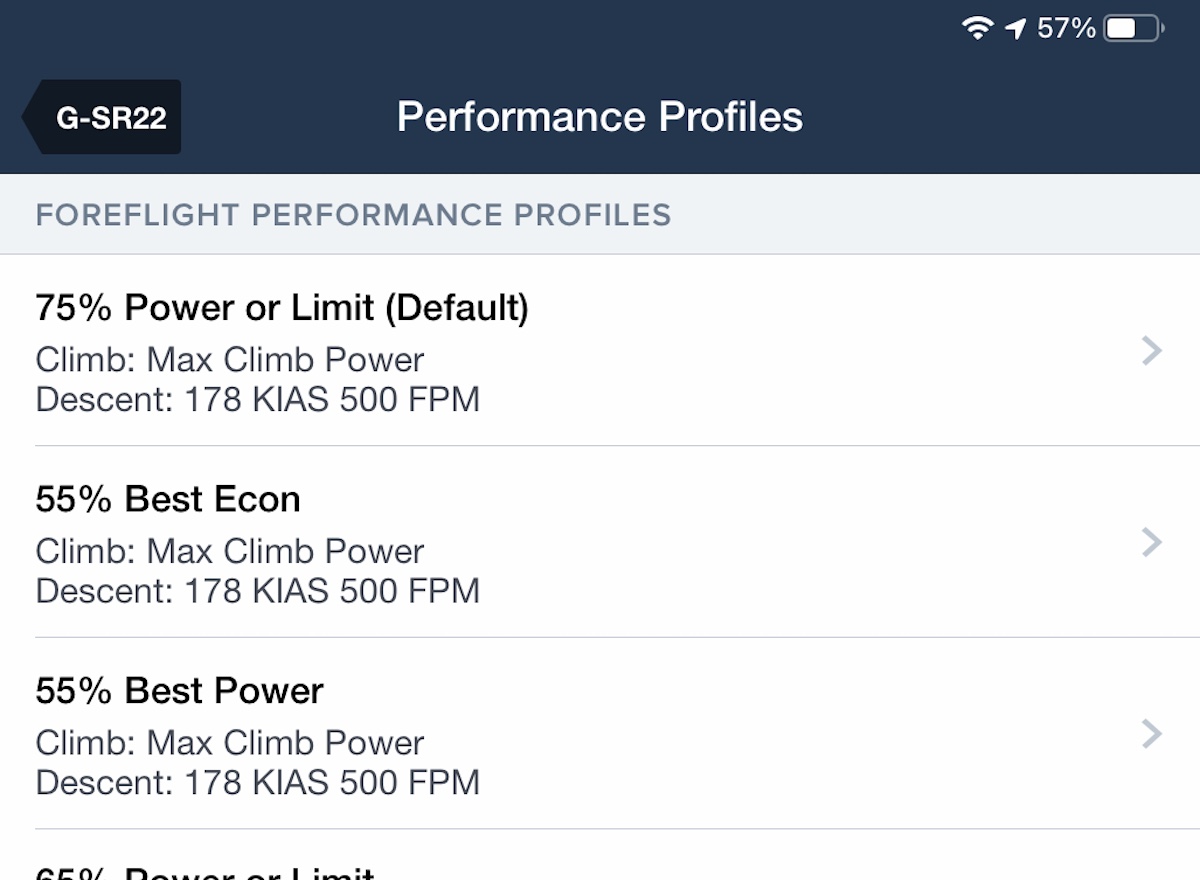Select the ForeFlight Performance Profiles section header
Image resolution: width=1200 pixels, height=880 pixels.
tap(354, 214)
